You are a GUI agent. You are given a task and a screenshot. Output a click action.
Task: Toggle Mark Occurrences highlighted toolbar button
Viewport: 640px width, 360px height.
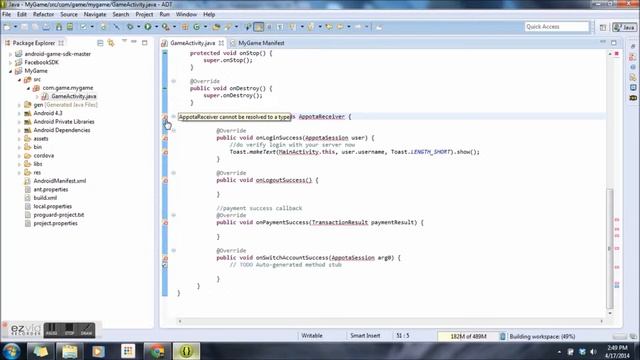point(259,27)
